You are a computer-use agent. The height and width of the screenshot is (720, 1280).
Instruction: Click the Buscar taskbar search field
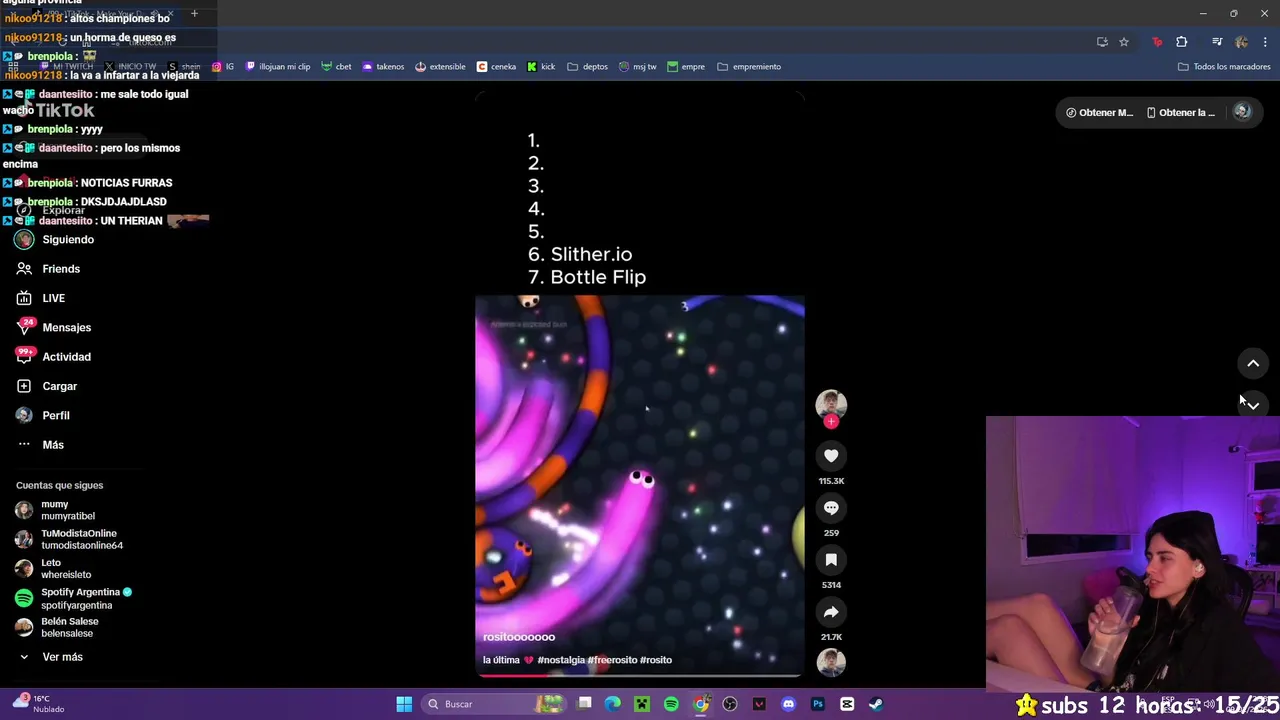pyautogui.click(x=493, y=704)
